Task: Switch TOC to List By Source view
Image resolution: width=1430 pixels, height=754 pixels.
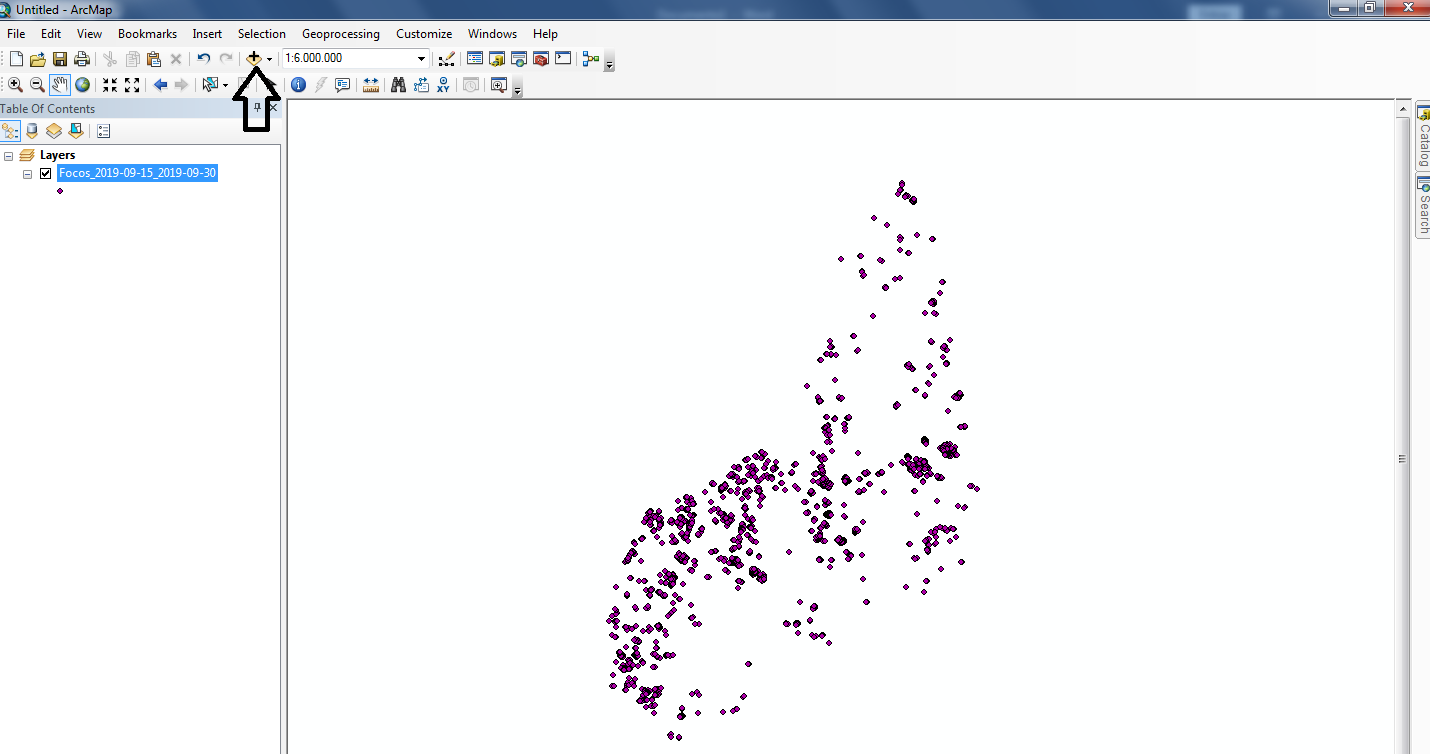Action: [32, 130]
